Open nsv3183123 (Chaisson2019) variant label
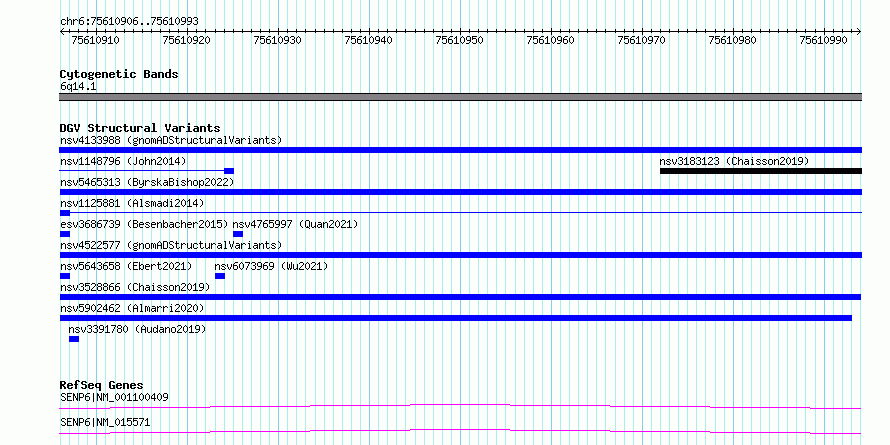Viewport: 890px width, 445px height. pyautogui.click(x=734, y=161)
